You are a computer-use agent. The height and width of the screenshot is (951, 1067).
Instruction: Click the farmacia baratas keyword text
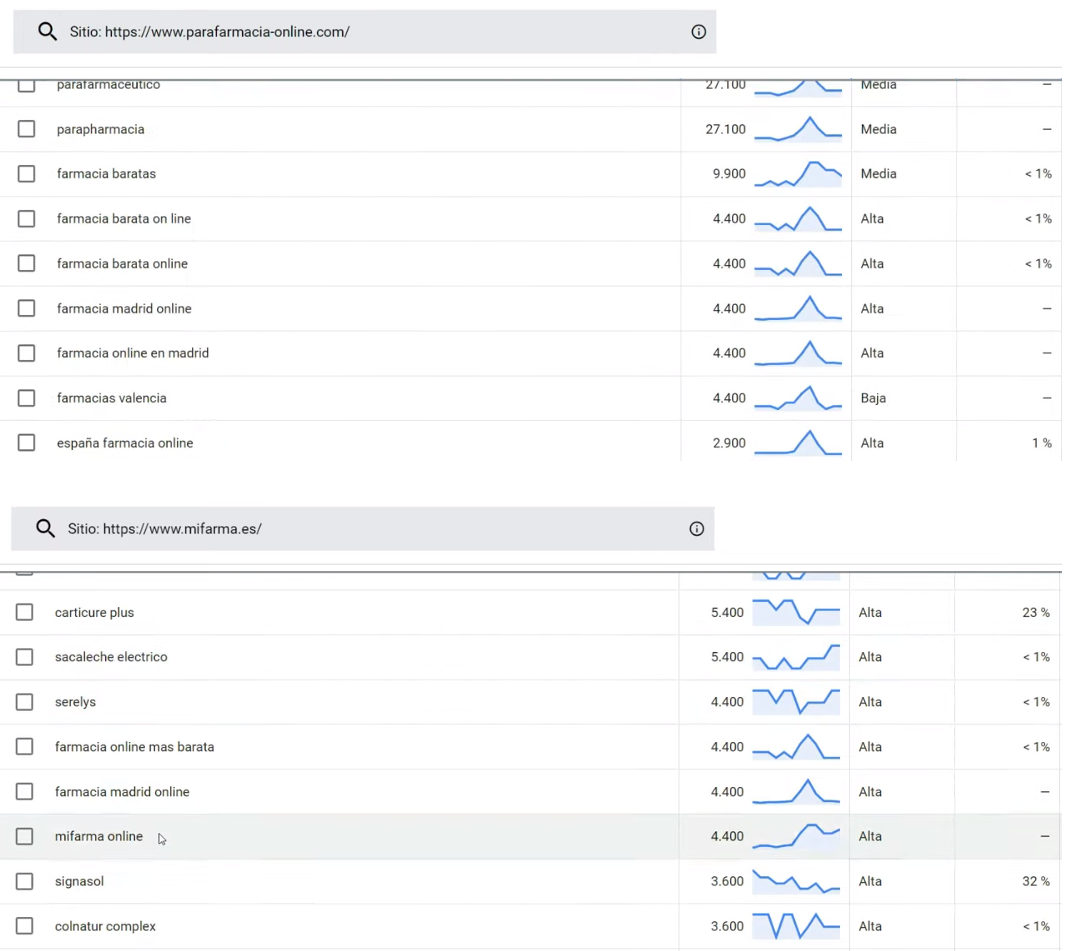[x=106, y=173]
